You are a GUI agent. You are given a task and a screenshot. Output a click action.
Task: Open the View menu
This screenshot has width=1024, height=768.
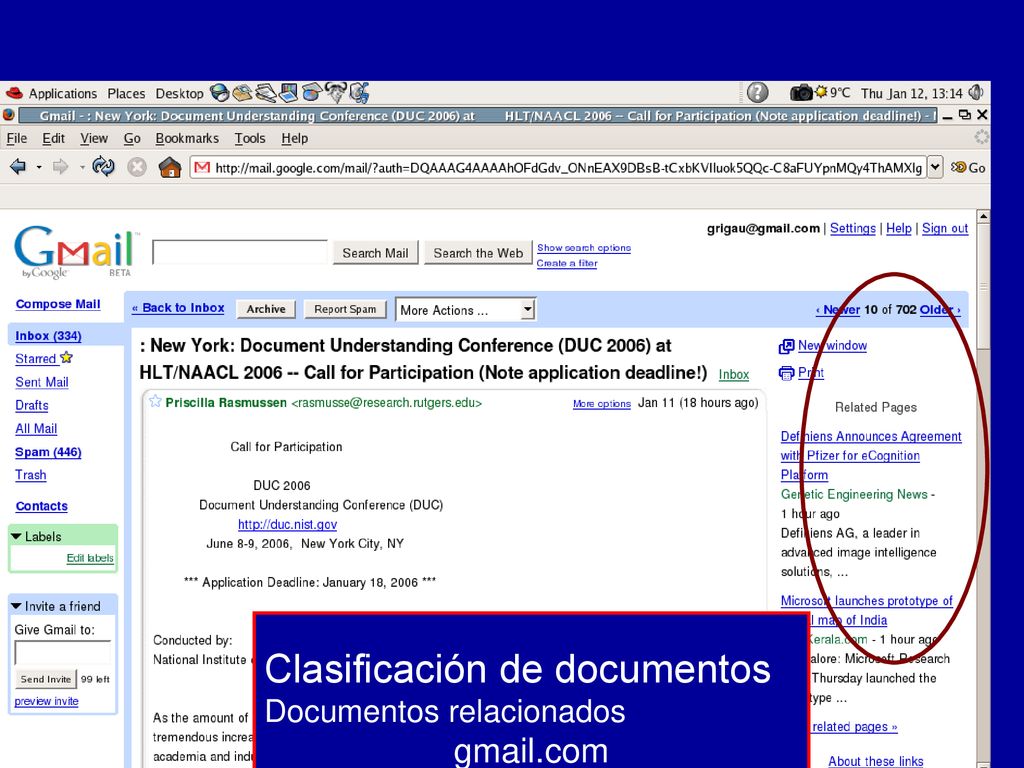(x=94, y=138)
